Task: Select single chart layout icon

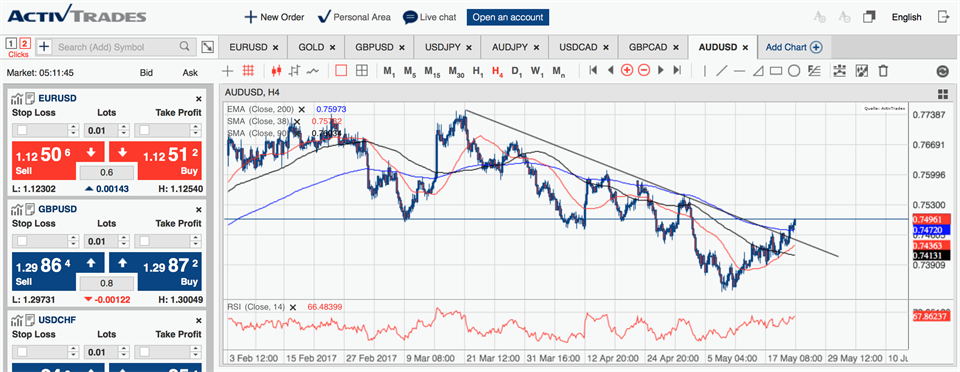Action: (x=341, y=71)
